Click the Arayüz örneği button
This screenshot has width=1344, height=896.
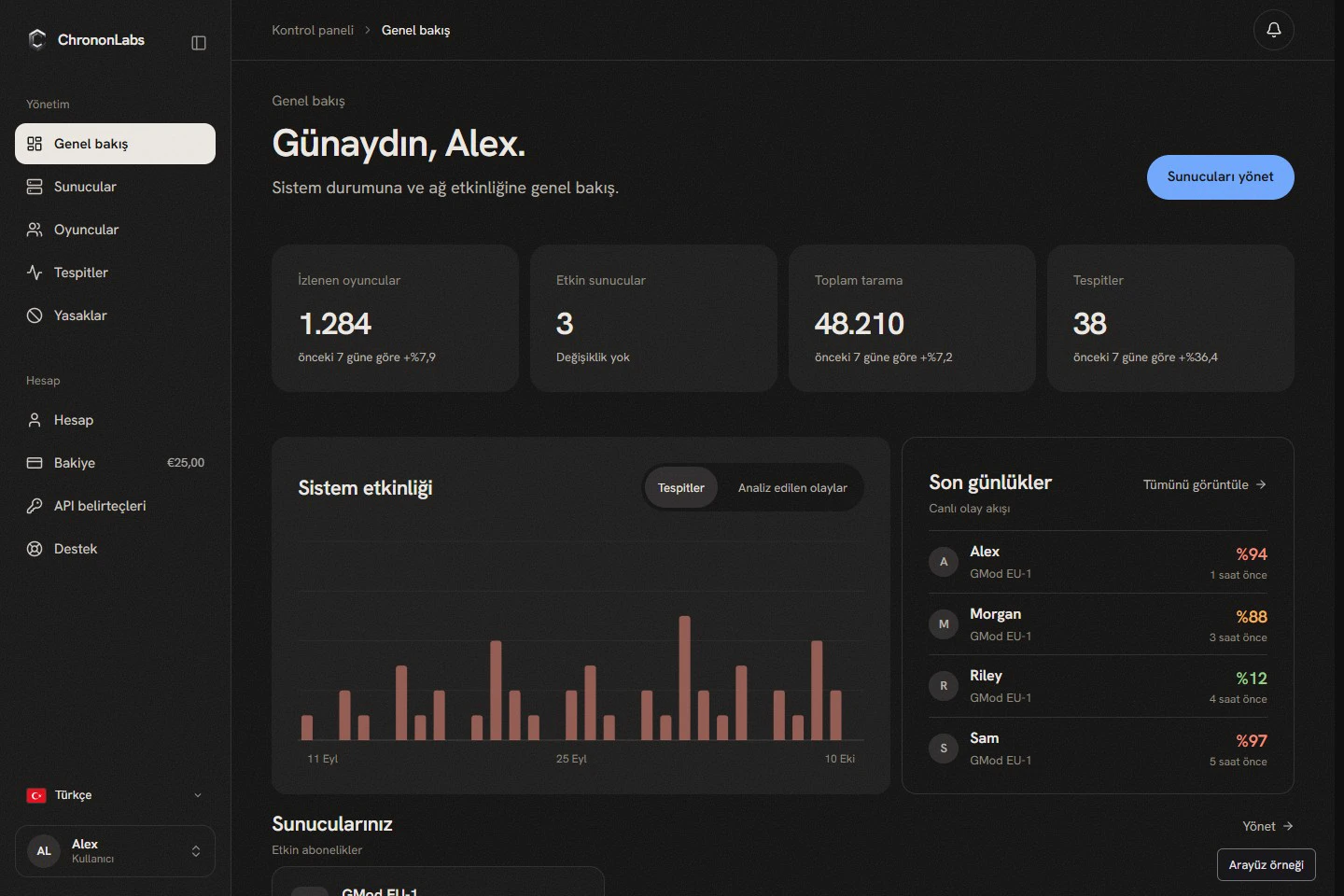pos(1266,865)
